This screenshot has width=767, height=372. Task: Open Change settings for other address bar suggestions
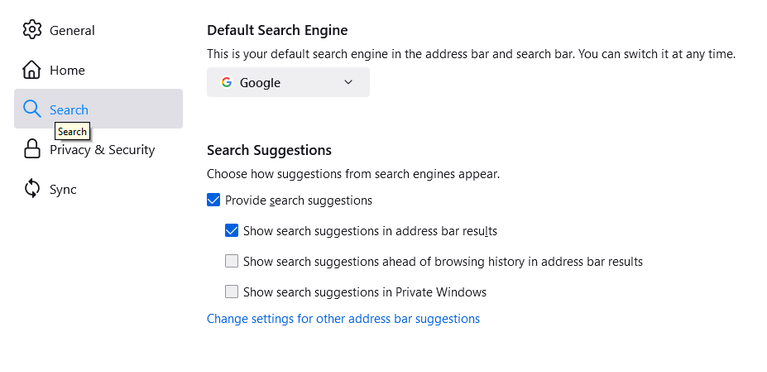343,319
